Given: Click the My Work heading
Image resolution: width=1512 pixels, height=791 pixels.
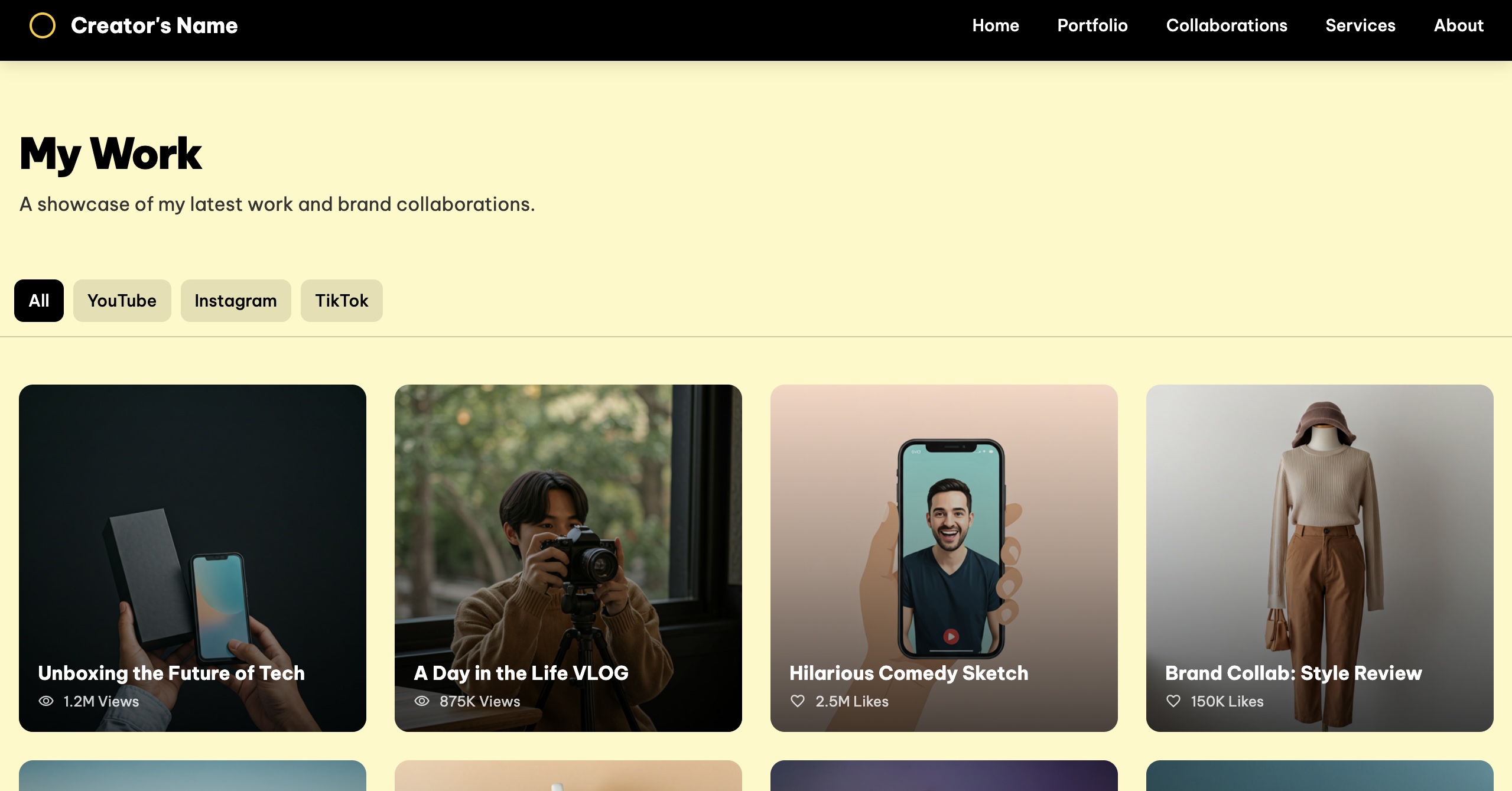Looking at the screenshot, I should [111, 154].
